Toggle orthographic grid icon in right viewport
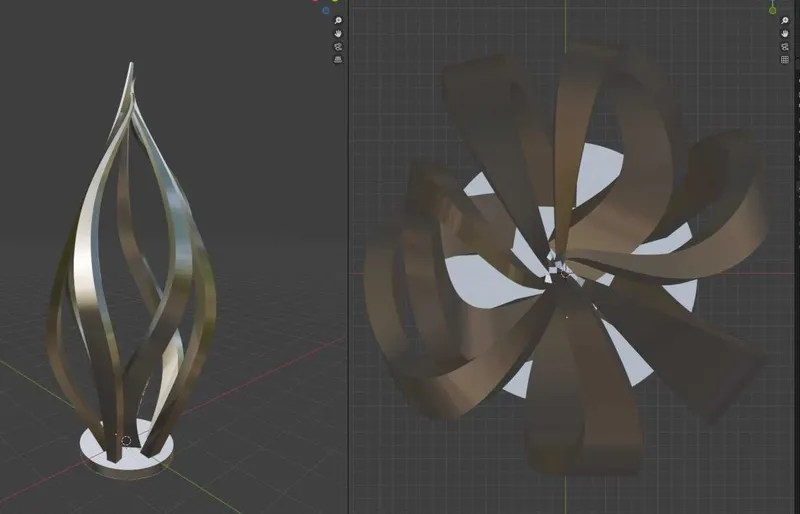Image resolution: width=800 pixels, height=514 pixels. (x=785, y=60)
